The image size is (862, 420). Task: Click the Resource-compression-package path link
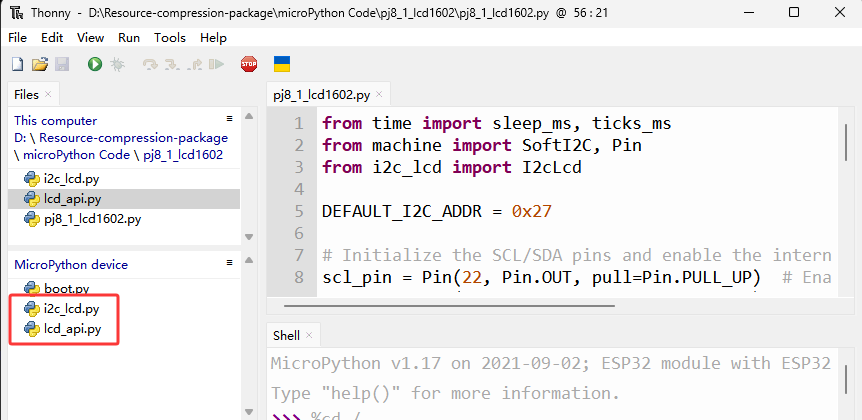click(133, 137)
